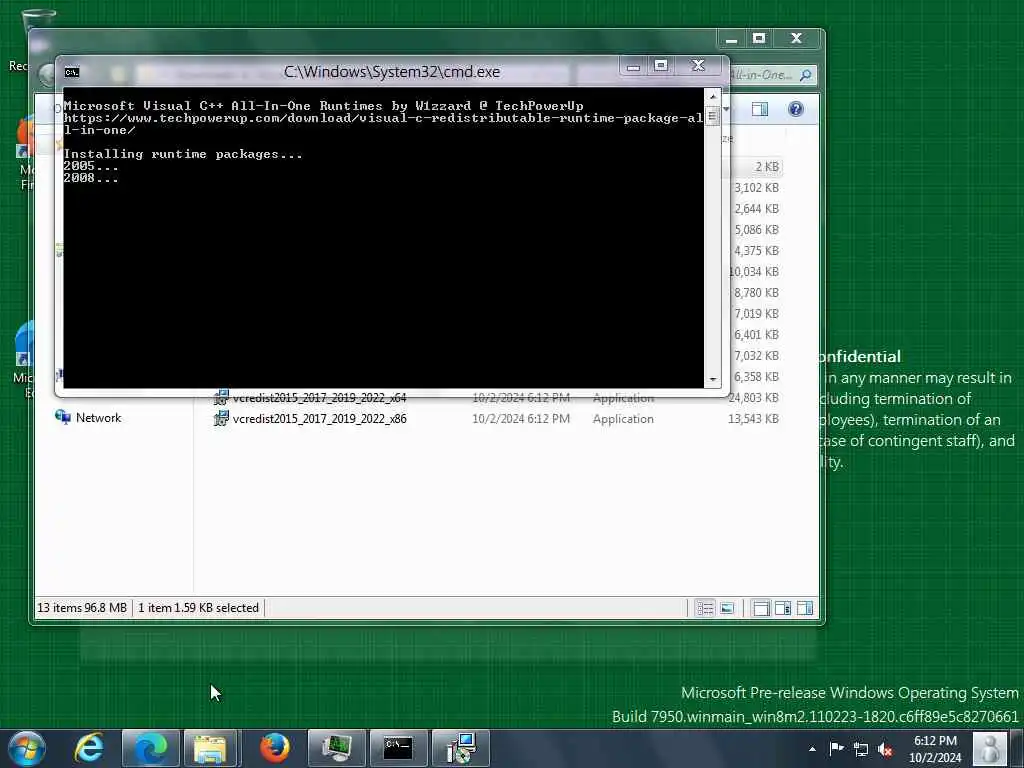Click the Explorer search magnifier icon
Image resolution: width=1024 pixels, height=768 pixels.
[x=806, y=75]
